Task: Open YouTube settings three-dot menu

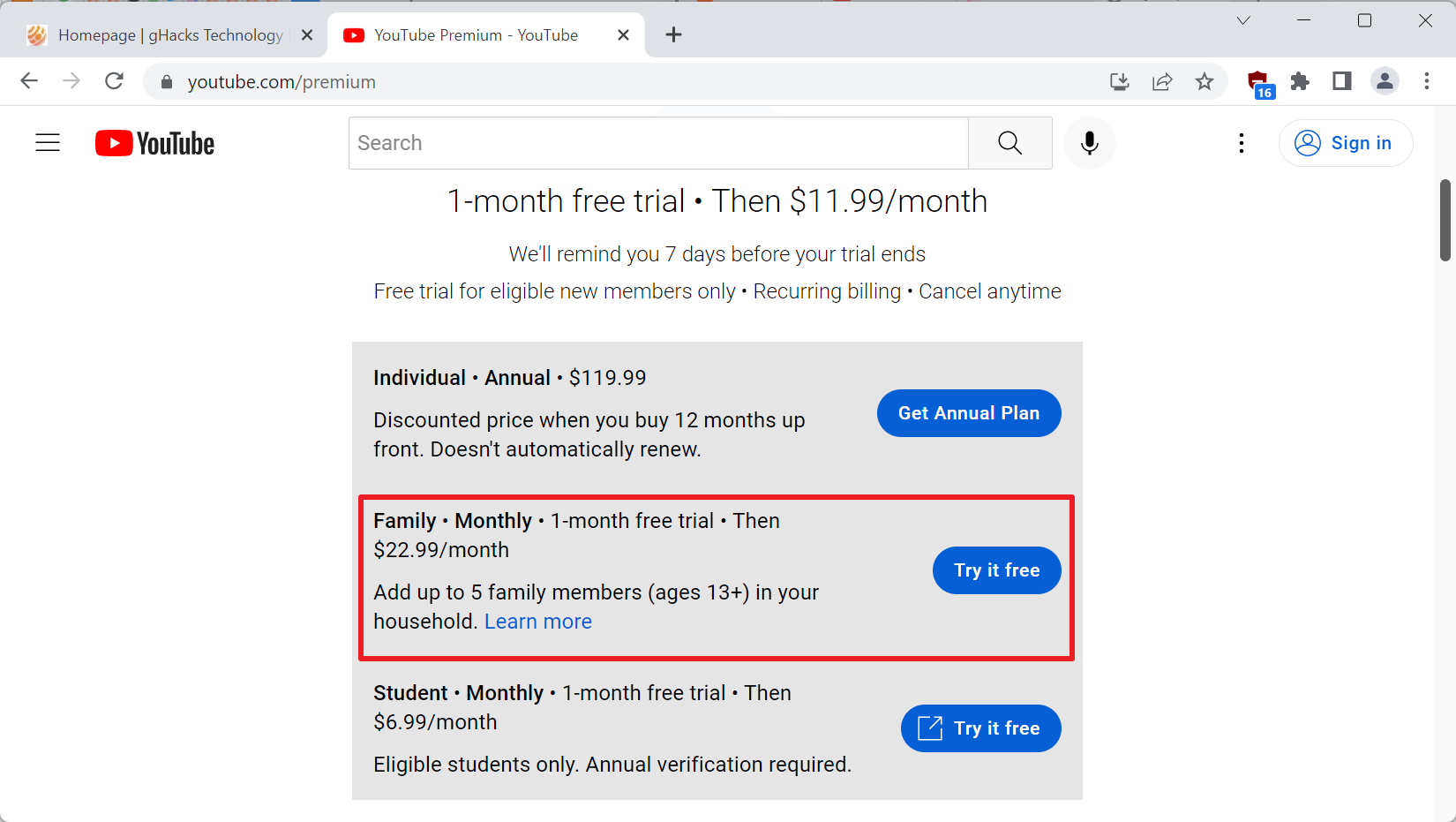Action: pos(1242,143)
